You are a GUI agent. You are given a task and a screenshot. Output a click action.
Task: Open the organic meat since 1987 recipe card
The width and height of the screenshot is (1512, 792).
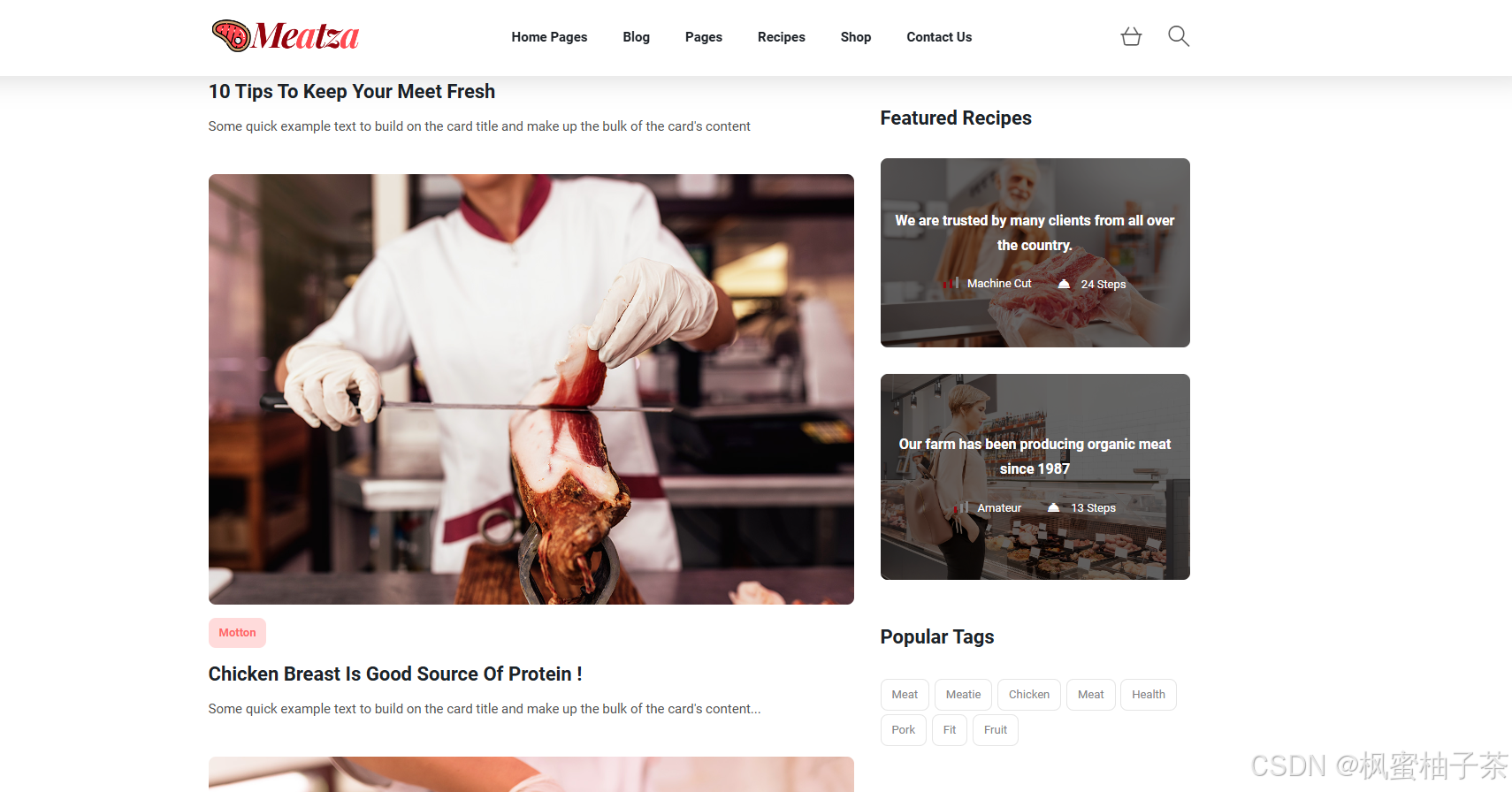pos(1035,476)
